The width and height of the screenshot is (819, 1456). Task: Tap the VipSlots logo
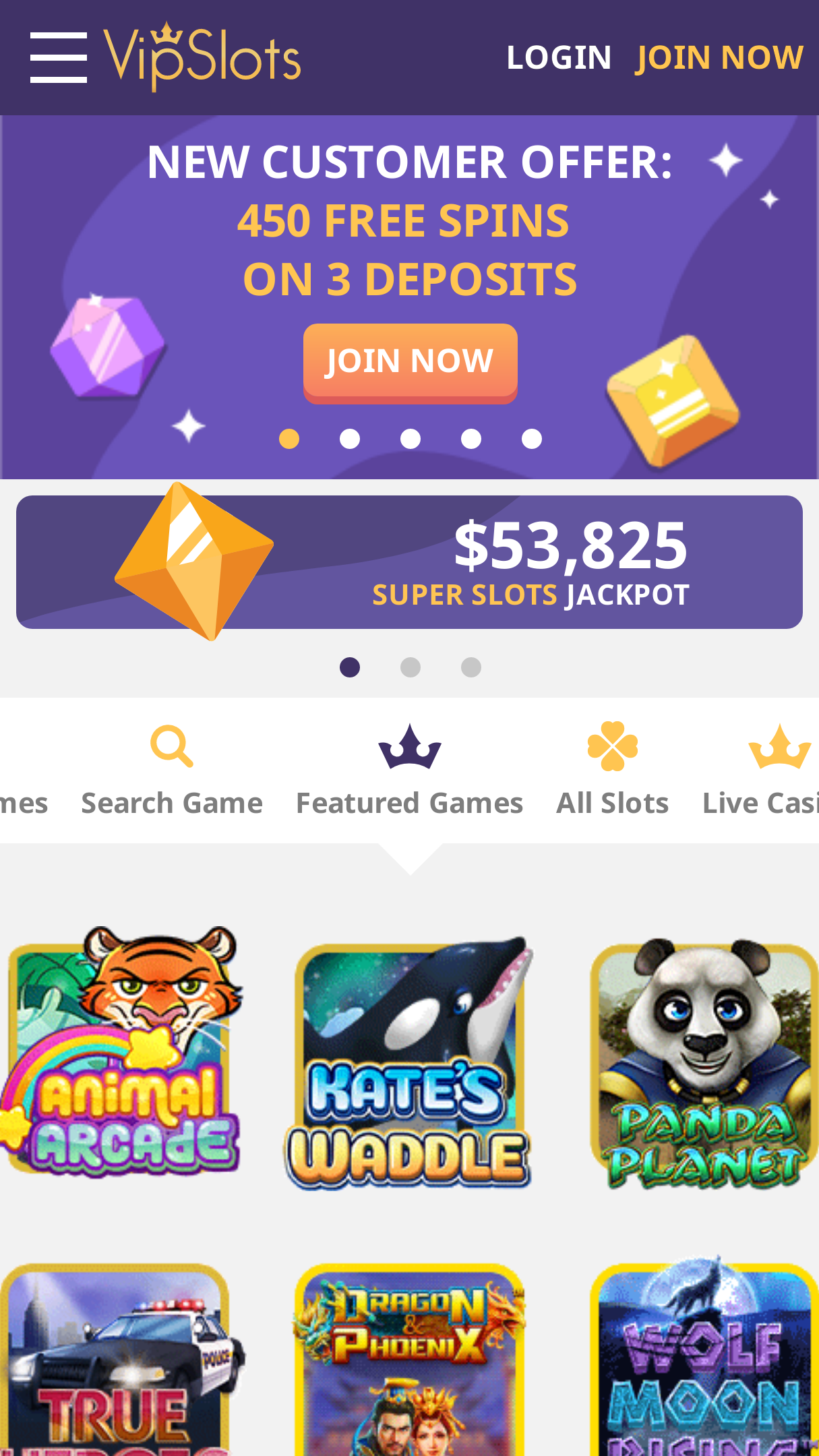[x=202, y=57]
